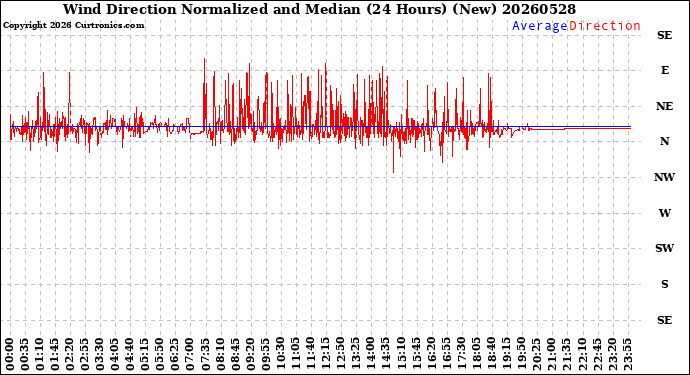Click the blue Average legend label
Screen dimensions: 690x375
(540, 26)
